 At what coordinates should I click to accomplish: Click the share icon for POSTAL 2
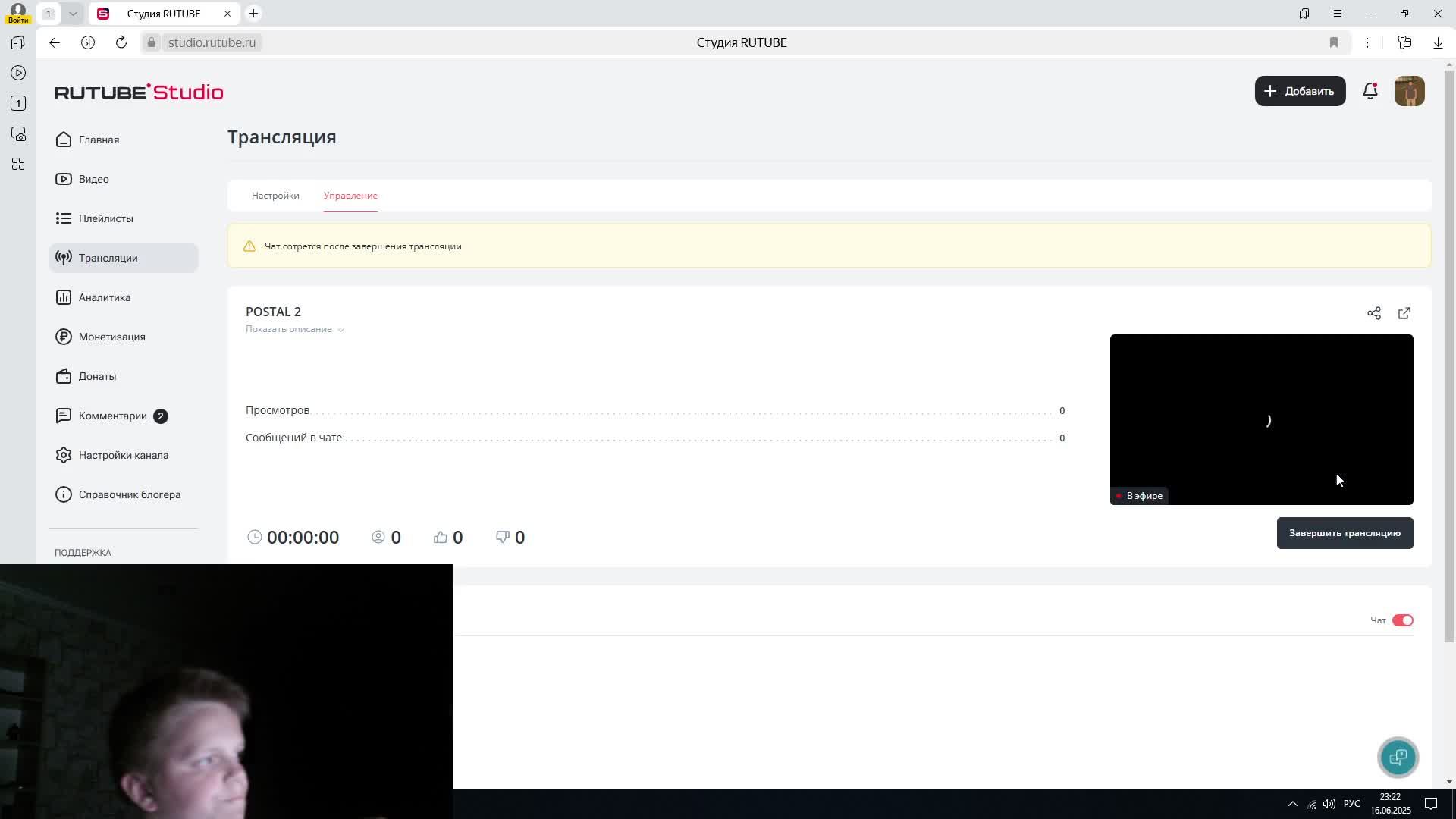pos(1373,313)
